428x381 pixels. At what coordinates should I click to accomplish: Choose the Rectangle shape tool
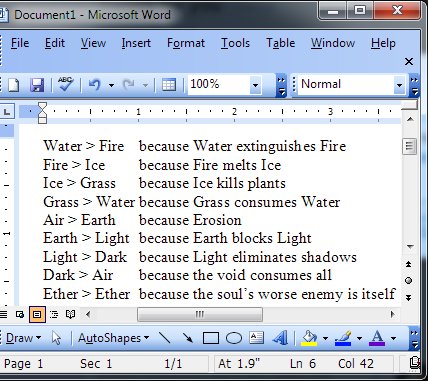click(x=211, y=338)
